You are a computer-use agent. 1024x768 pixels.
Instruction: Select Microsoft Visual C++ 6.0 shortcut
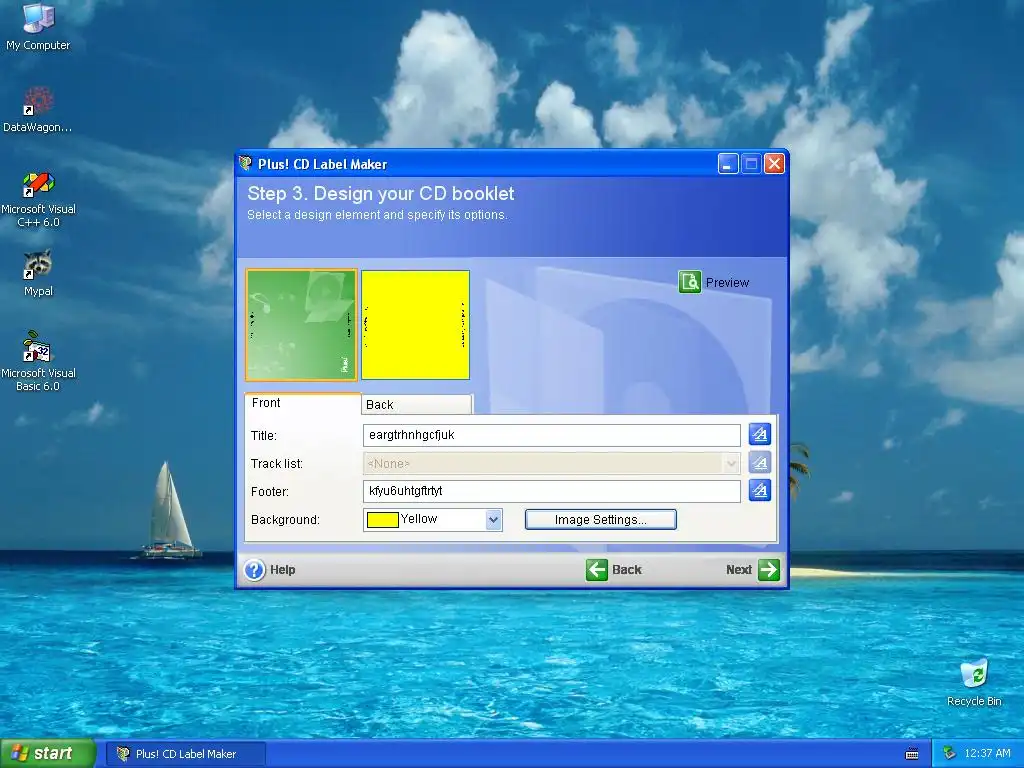(38, 199)
